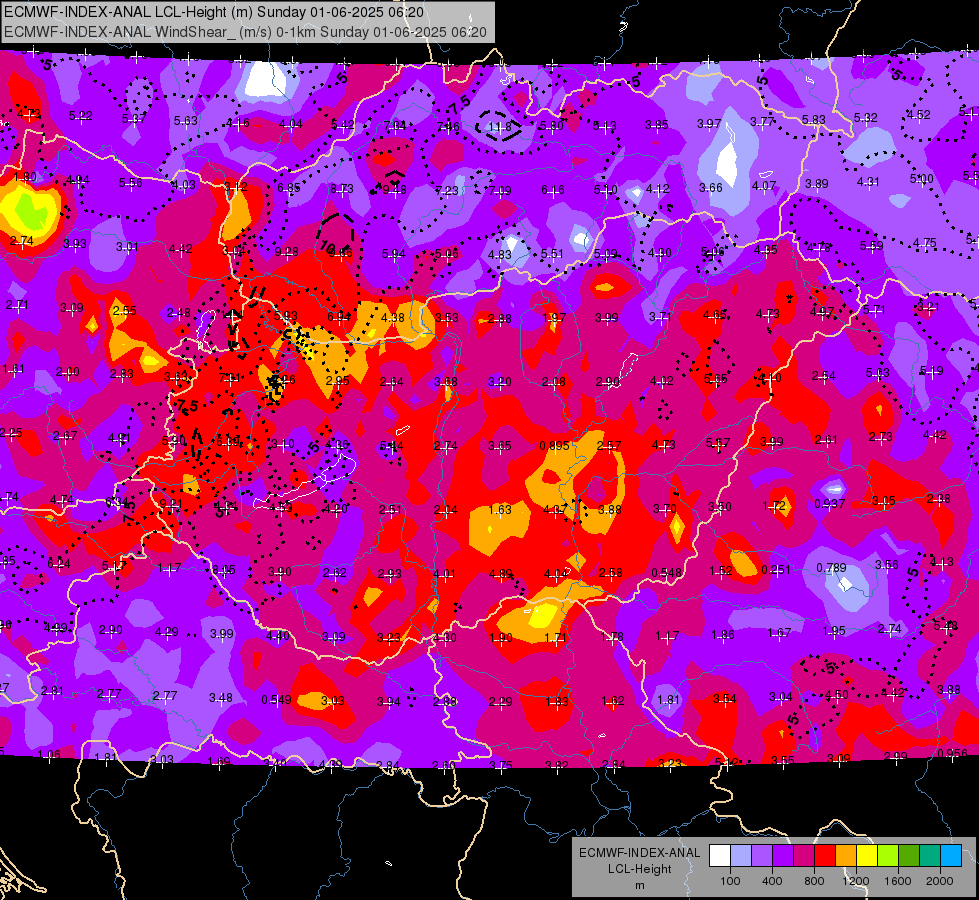Click the grid value 3.66
This screenshot has height=900, width=979.
[x=711, y=188]
